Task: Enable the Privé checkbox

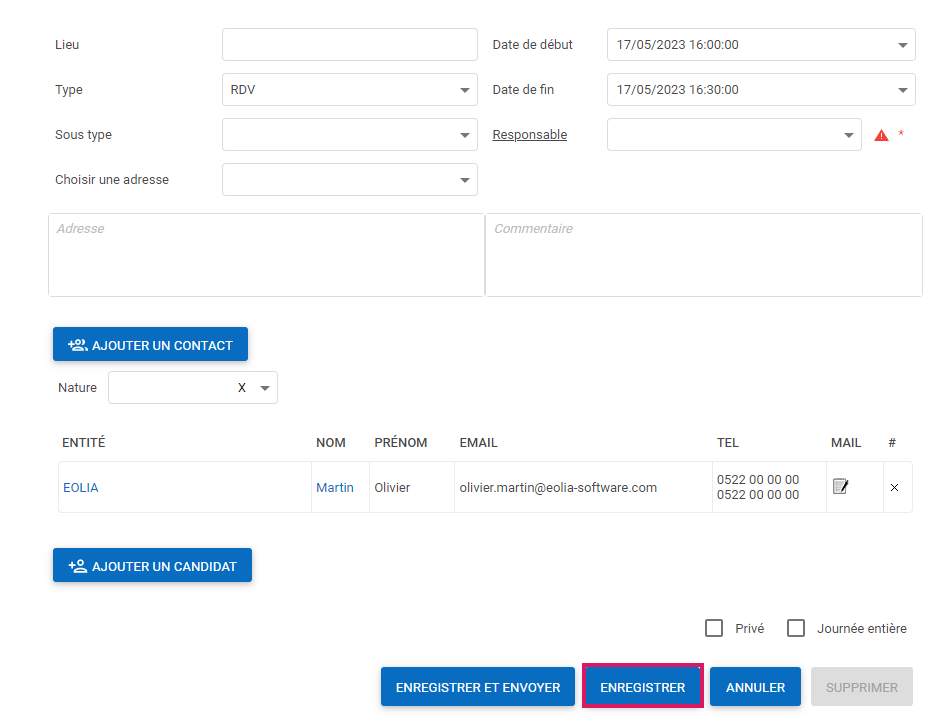Action: [x=714, y=628]
